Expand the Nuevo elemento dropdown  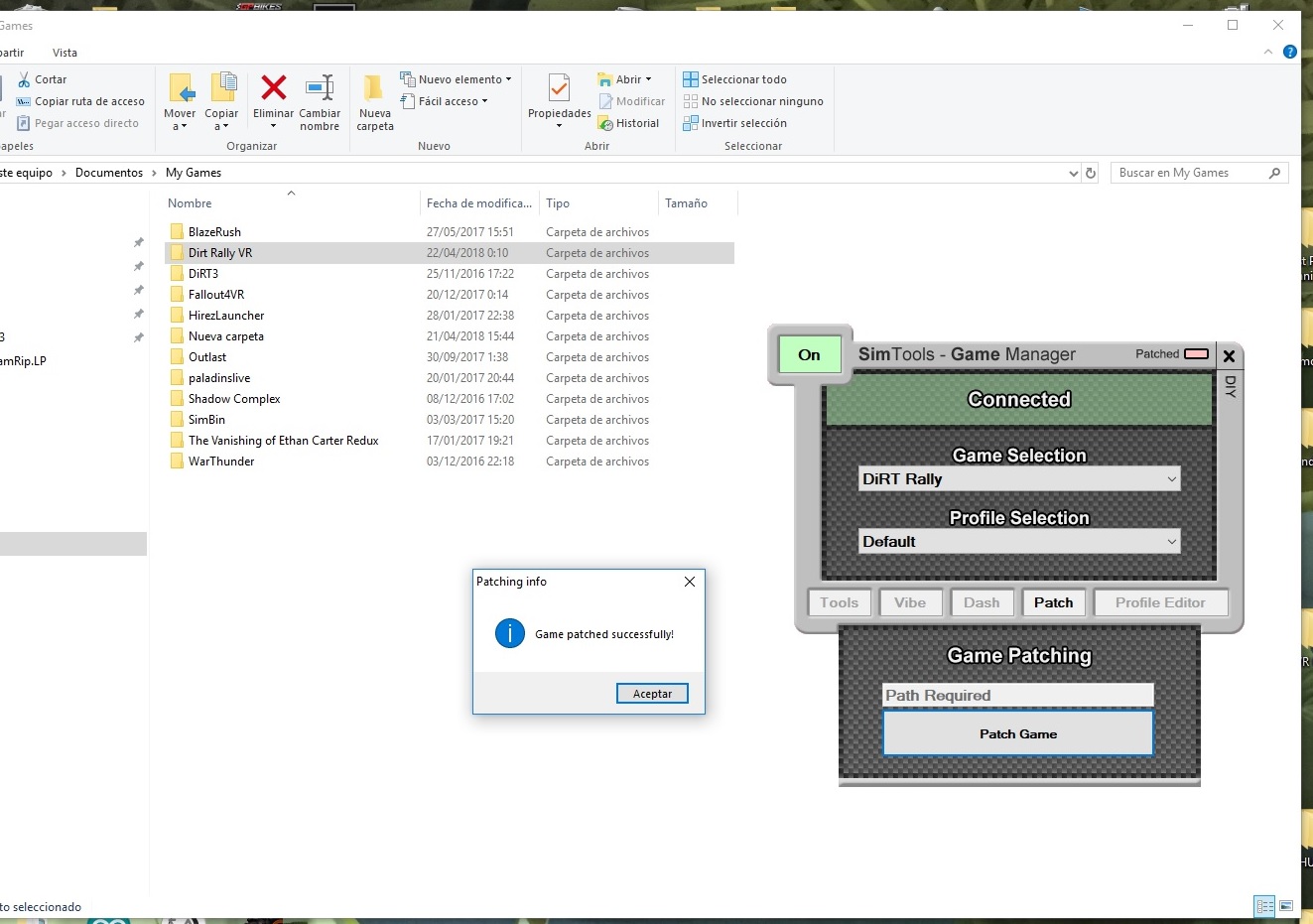coord(509,79)
